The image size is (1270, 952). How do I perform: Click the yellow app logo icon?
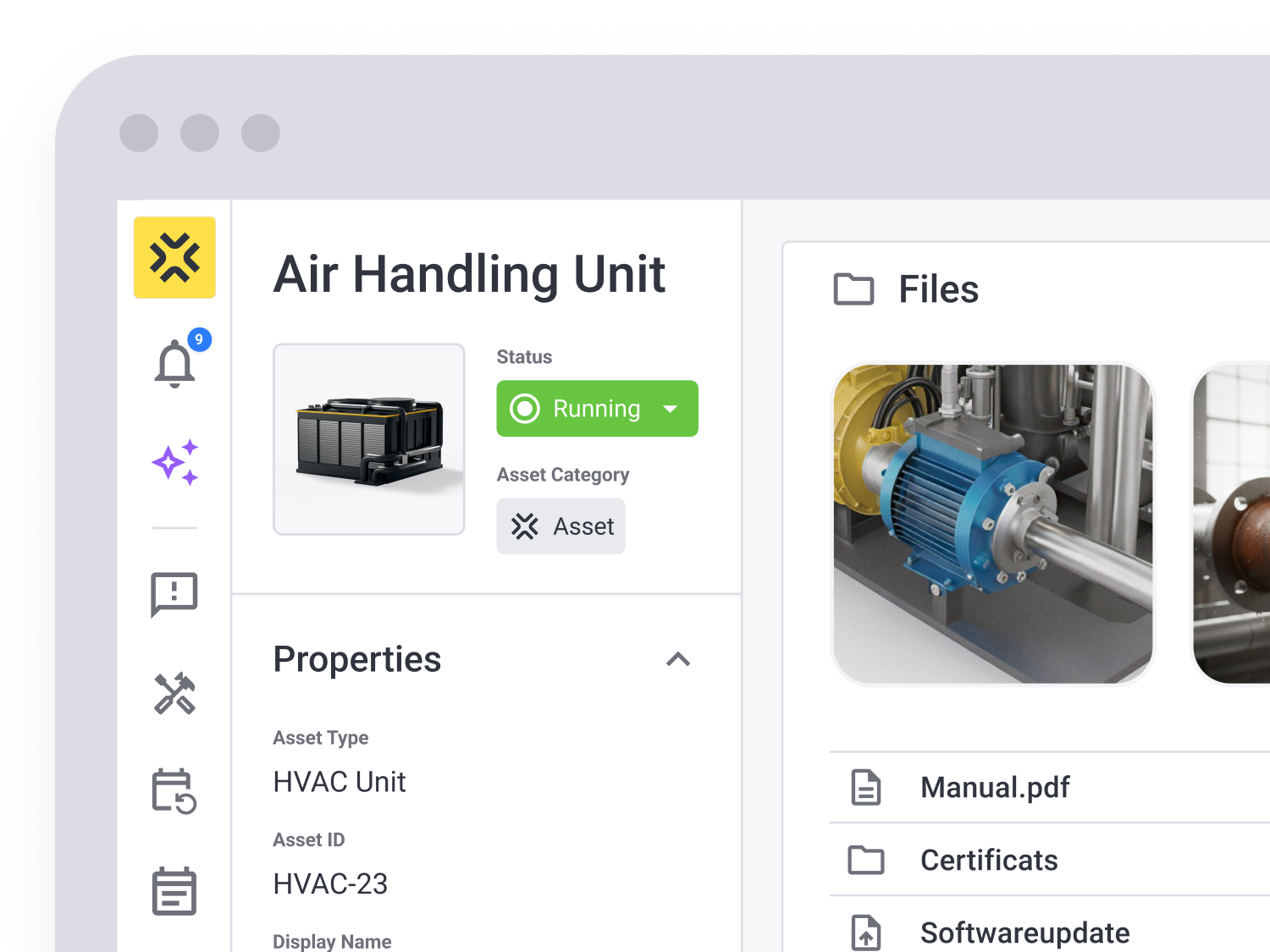tap(174, 257)
